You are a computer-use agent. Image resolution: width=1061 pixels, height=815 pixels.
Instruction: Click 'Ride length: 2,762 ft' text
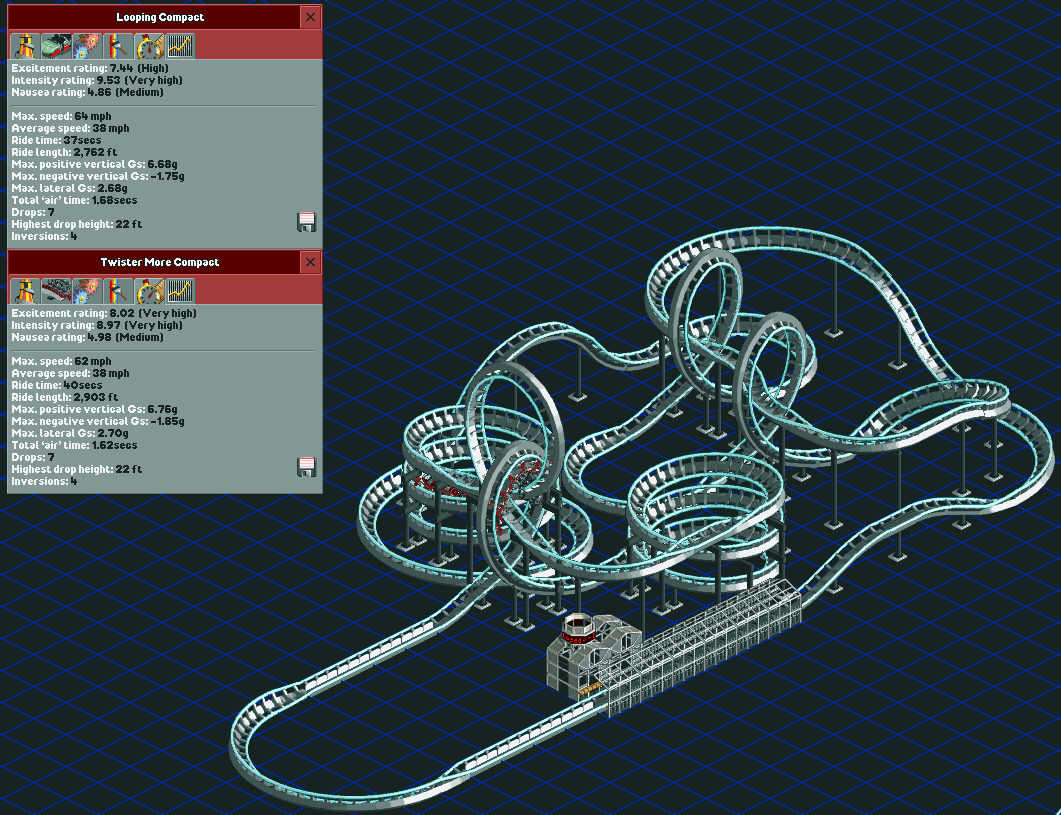coord(64,152)
